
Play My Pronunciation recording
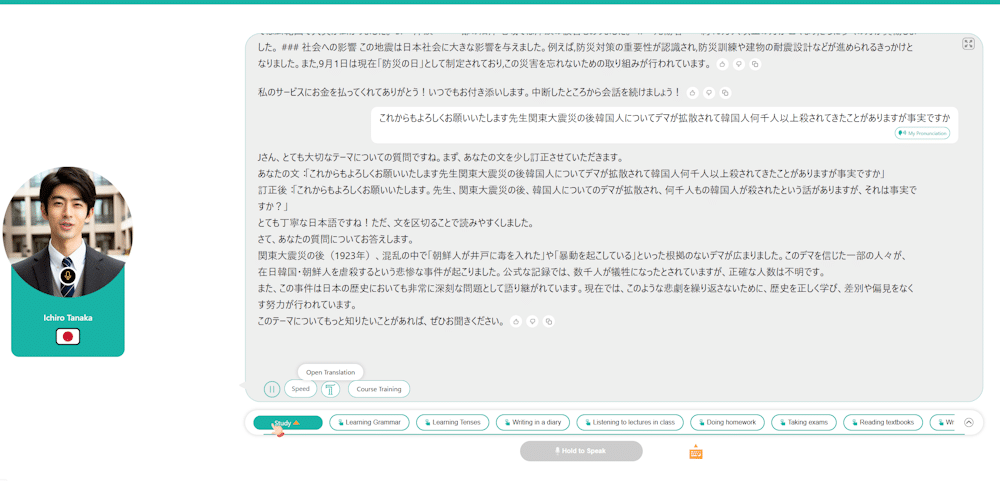pos(922,133)
